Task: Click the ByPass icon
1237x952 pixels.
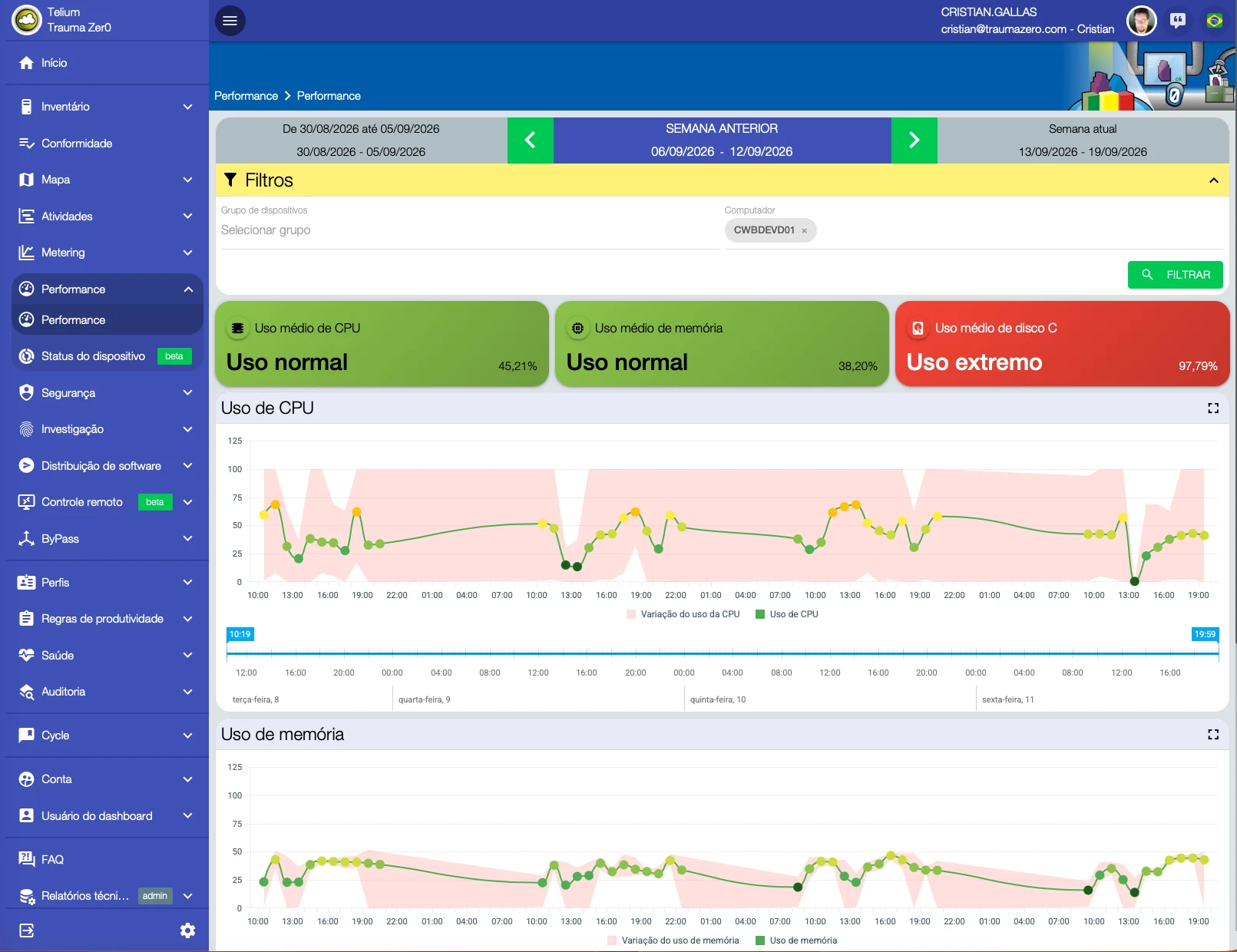Action: tap(26, 538)
